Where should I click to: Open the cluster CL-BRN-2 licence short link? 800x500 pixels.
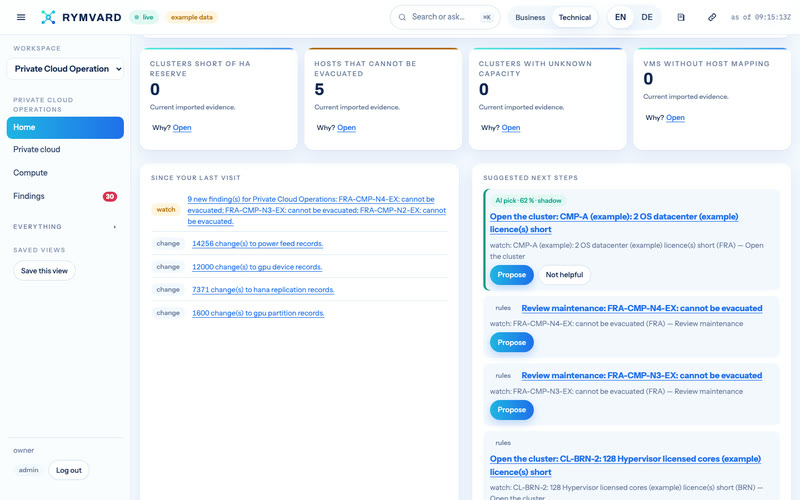point(625,465)
